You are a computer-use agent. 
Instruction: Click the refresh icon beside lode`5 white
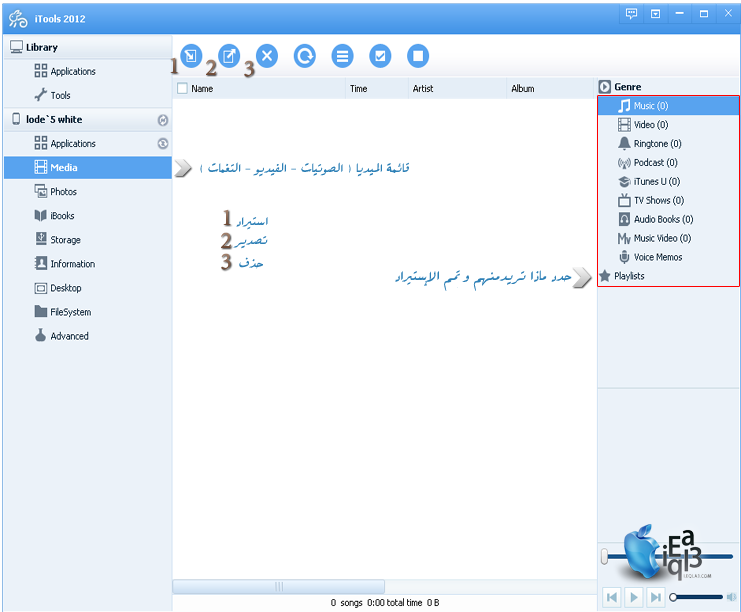[163, 120]
